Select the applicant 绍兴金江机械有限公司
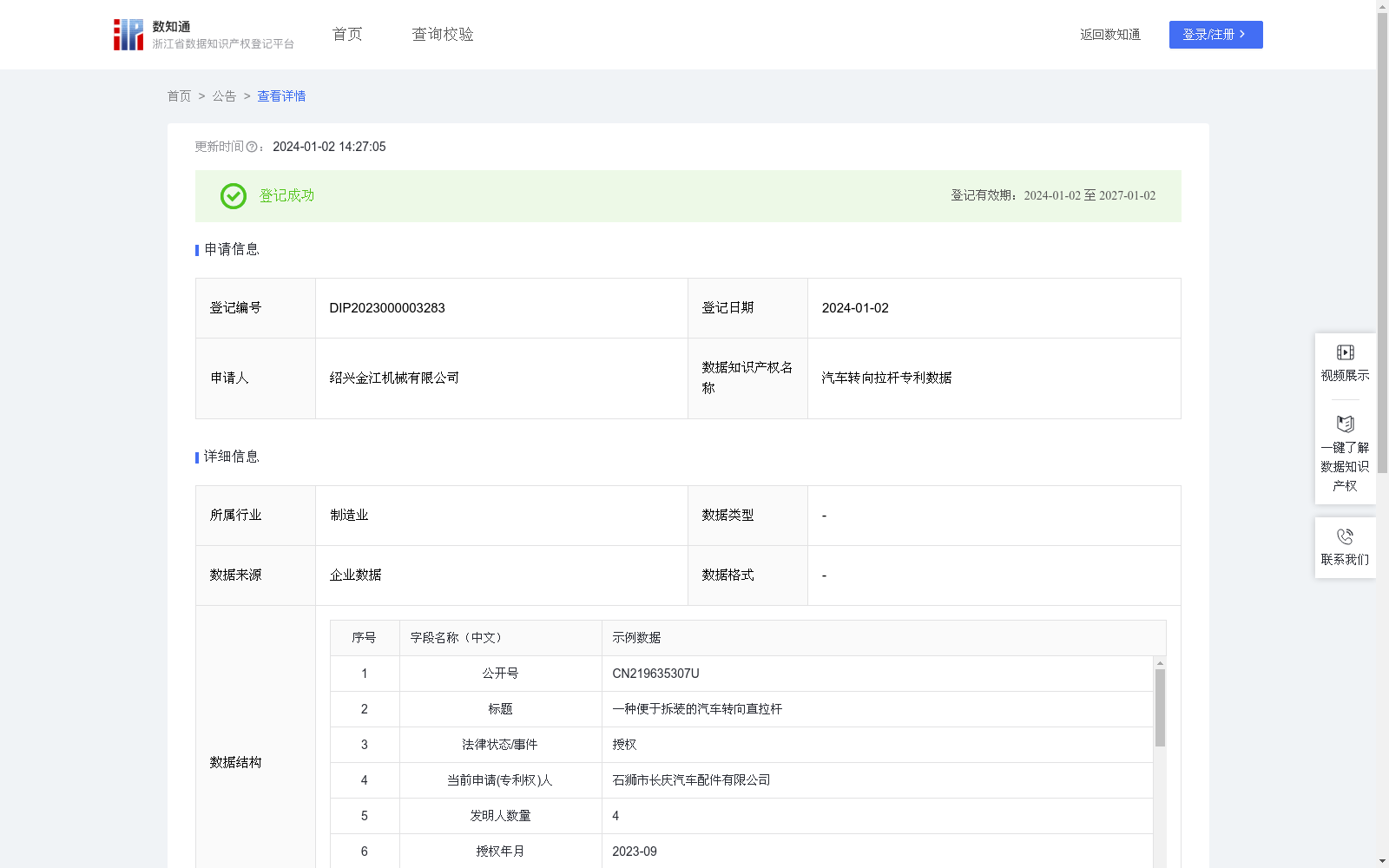Image resolution: width=1389 pixels, height=868 pixels. 394,378
